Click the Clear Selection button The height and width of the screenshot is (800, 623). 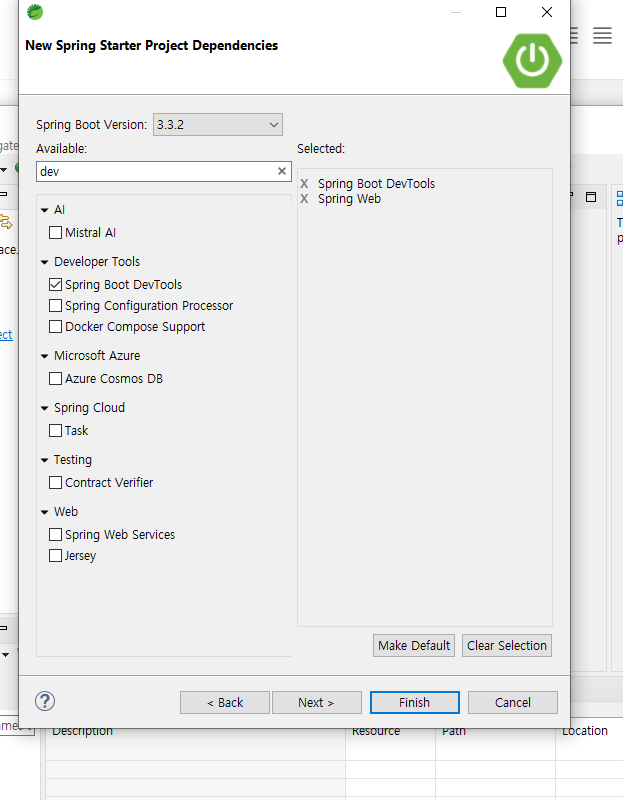[507, 645]
